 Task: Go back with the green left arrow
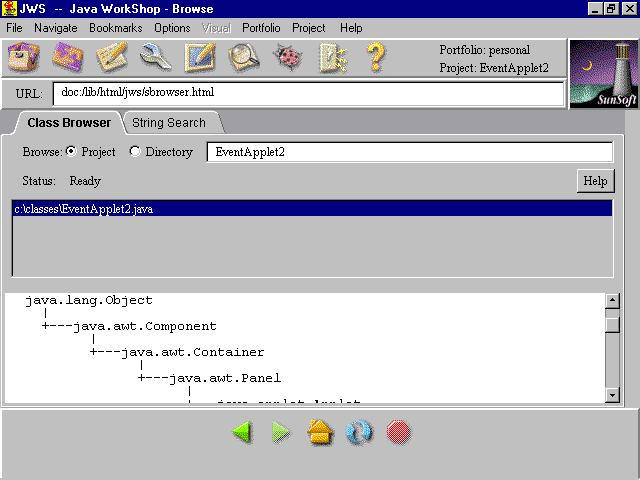[x=243, y=432]
